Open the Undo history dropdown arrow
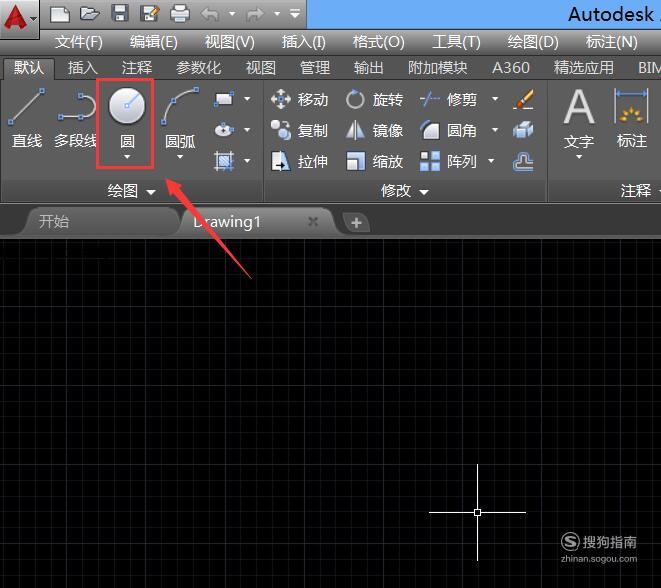Image resolution: width=661 pixels, height=588 pixels. [x=232, y=14]
